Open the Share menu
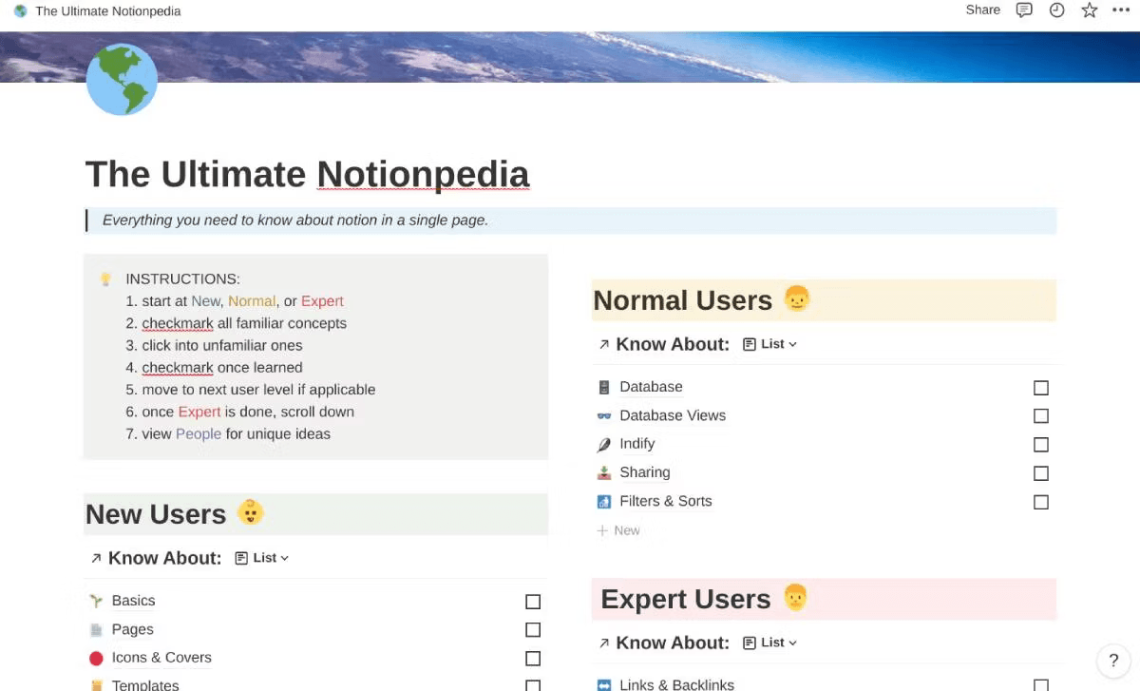Screen dimensions: 1140x691 [982, 9]
